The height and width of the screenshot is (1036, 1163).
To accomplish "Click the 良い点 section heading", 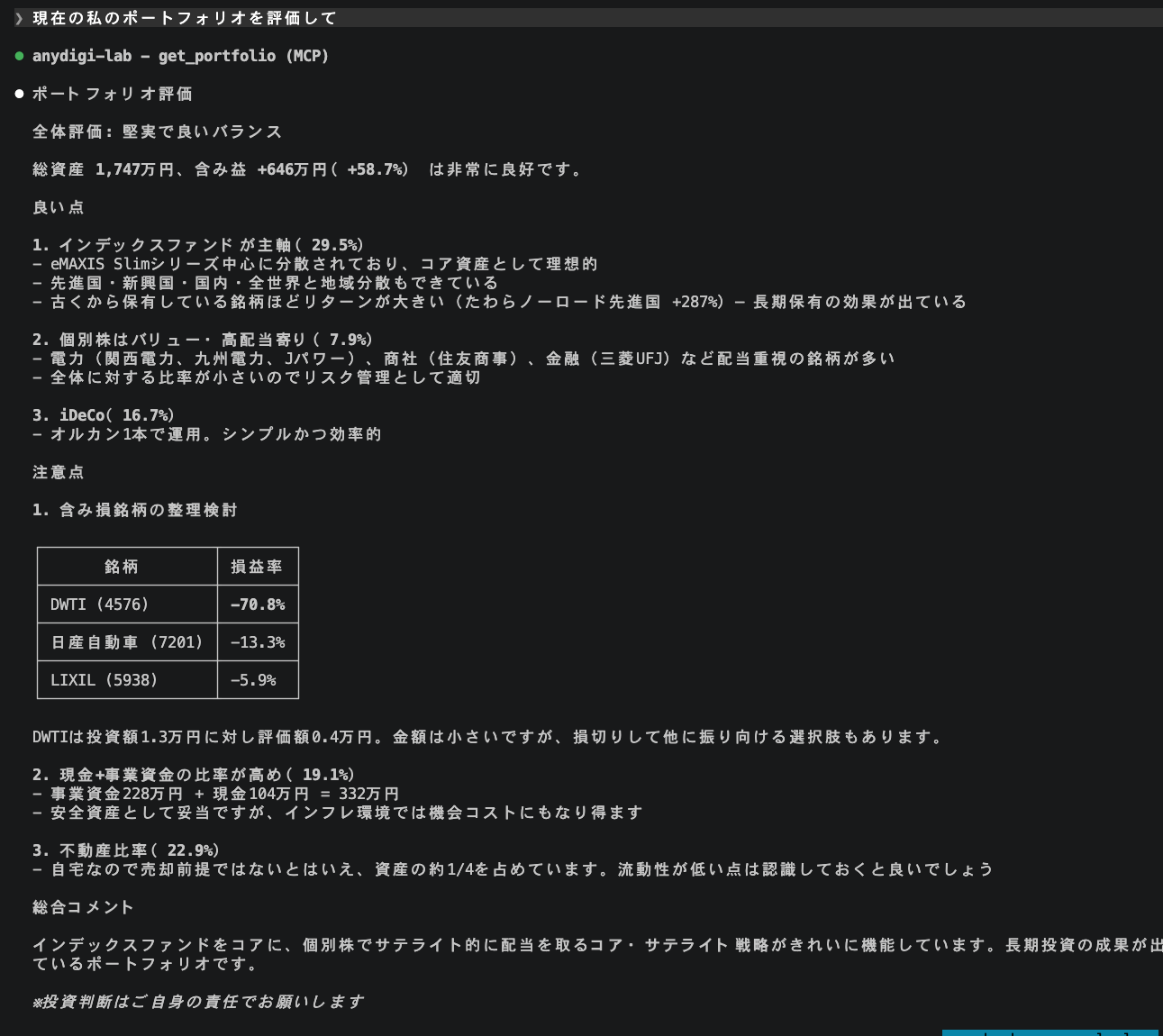I will click(x=59, y=207).
